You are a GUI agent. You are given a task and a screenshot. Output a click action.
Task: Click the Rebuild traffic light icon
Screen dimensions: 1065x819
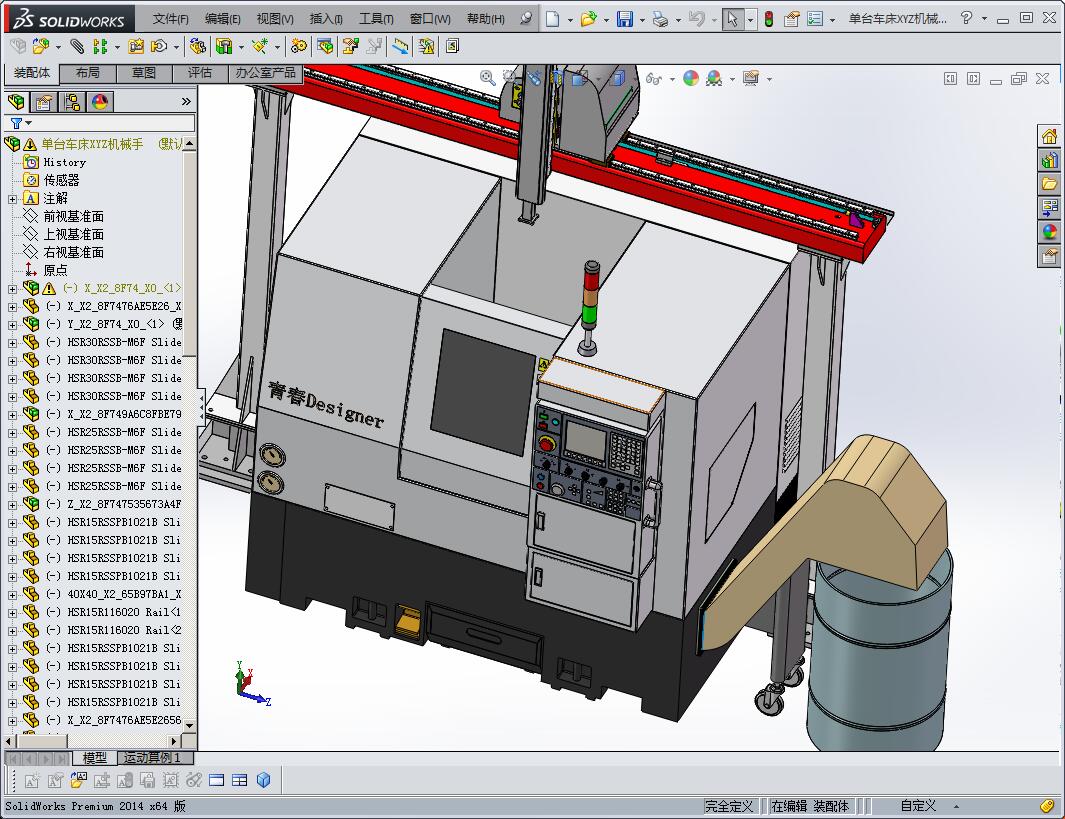point(768,19)
